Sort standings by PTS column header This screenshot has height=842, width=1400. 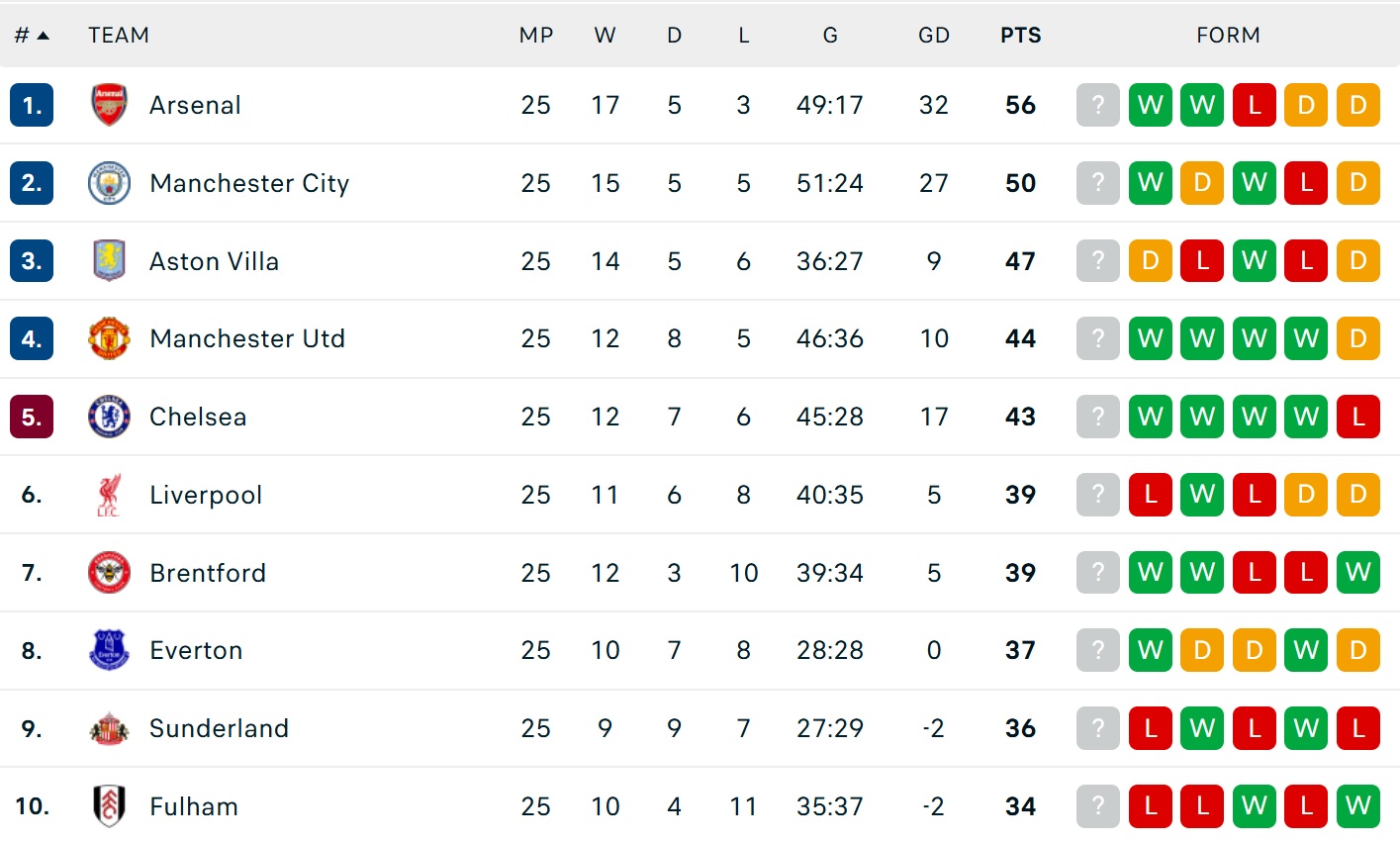pyautogui.click(x=1020, y=36)
